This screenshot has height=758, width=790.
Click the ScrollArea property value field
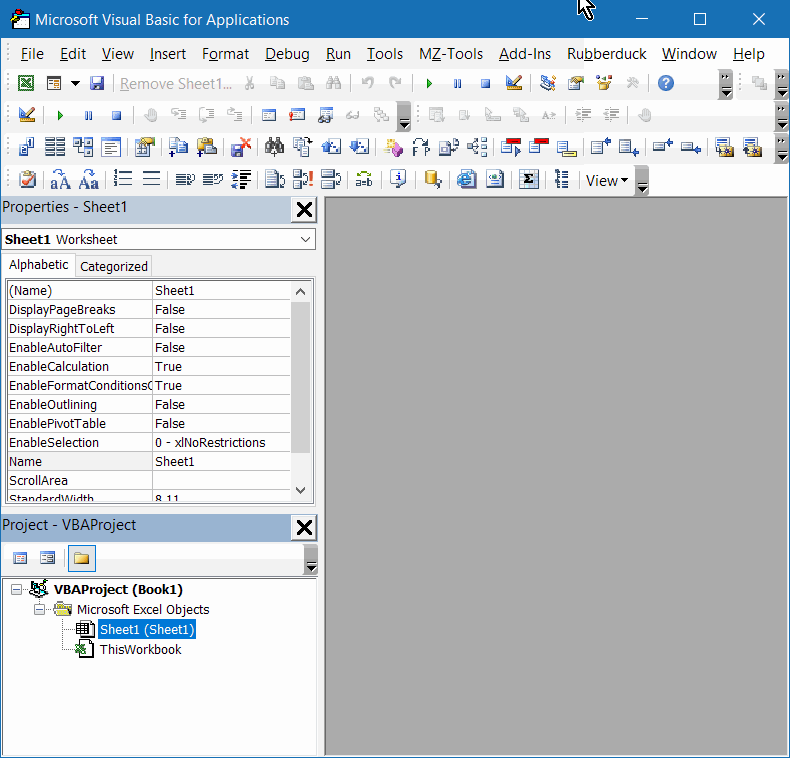[x=221, y=480]
